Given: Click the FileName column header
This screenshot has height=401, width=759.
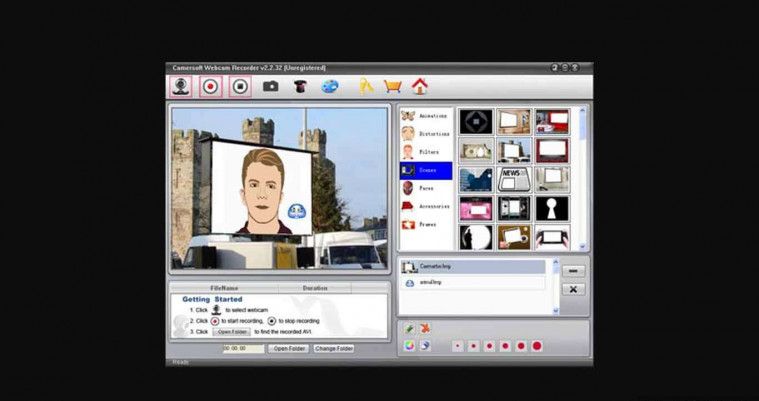Looking at the screenshot, I should (x=225, y=288).
